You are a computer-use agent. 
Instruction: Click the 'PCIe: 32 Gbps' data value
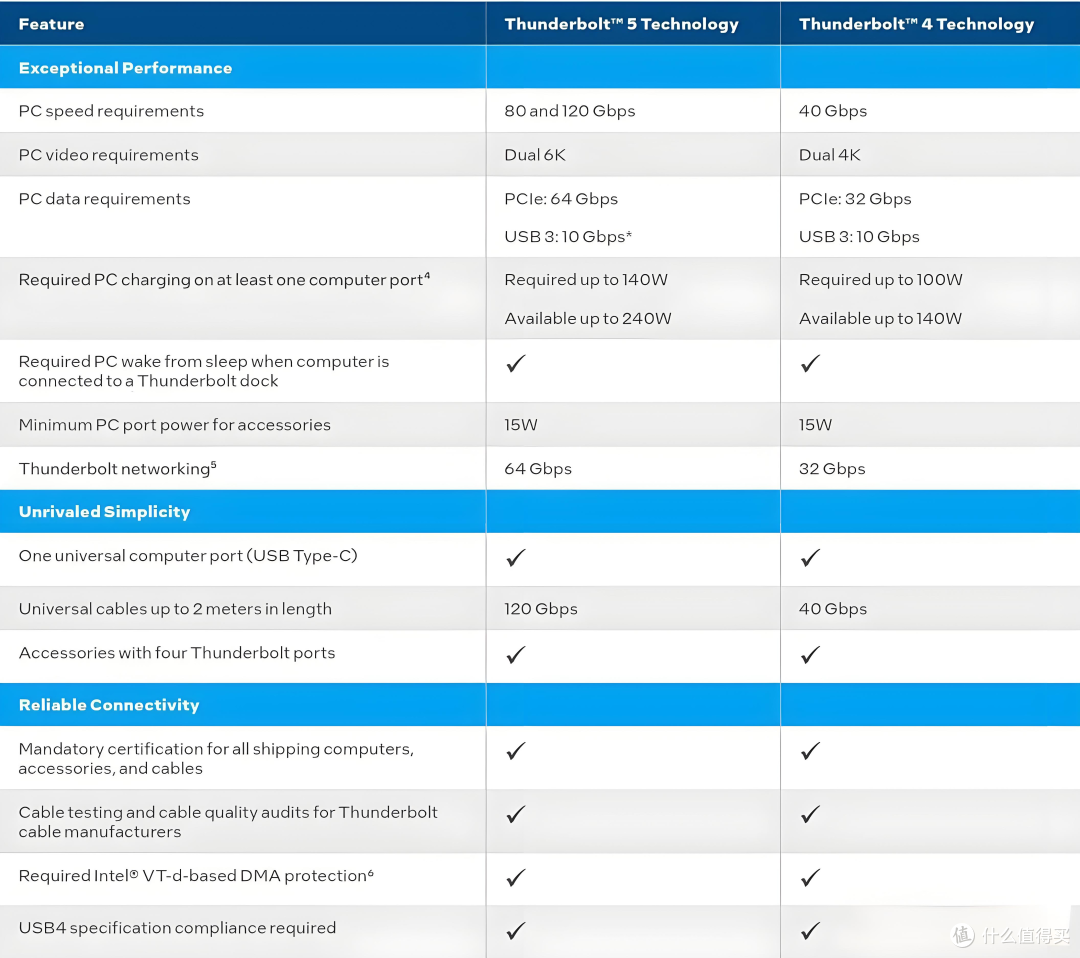855,199
